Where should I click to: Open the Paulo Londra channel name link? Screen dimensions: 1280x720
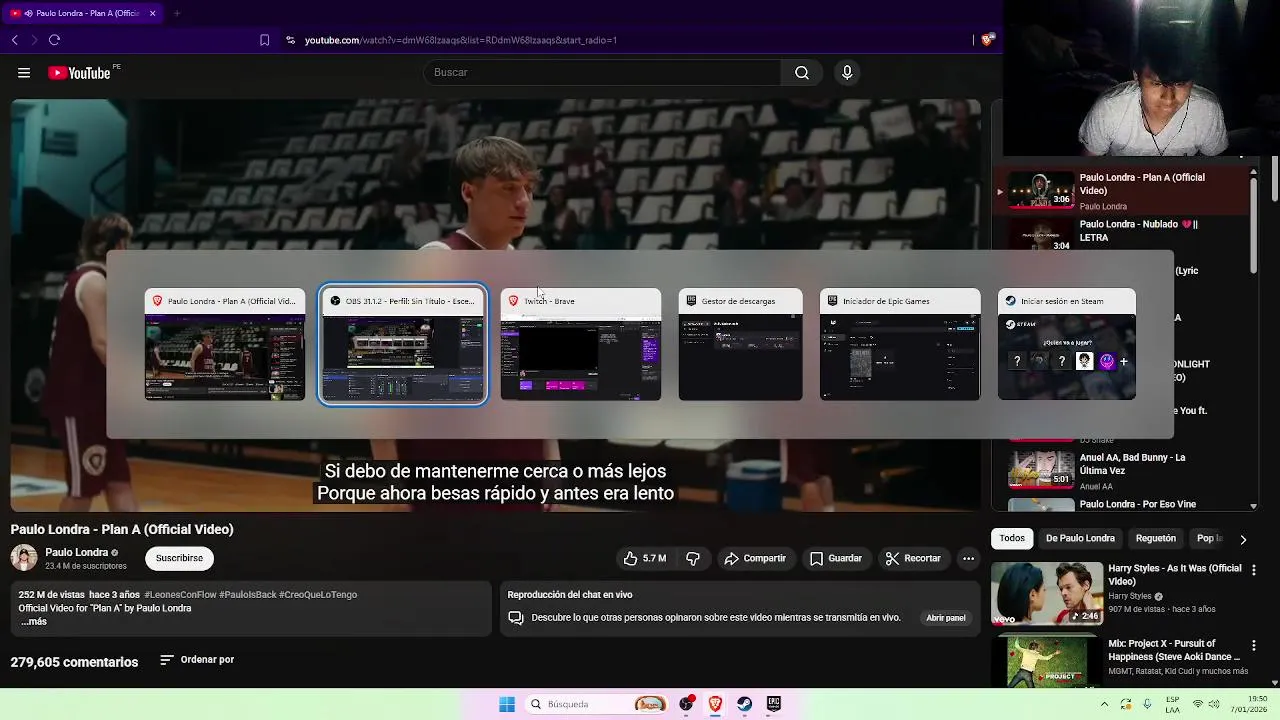coord(77,552)
